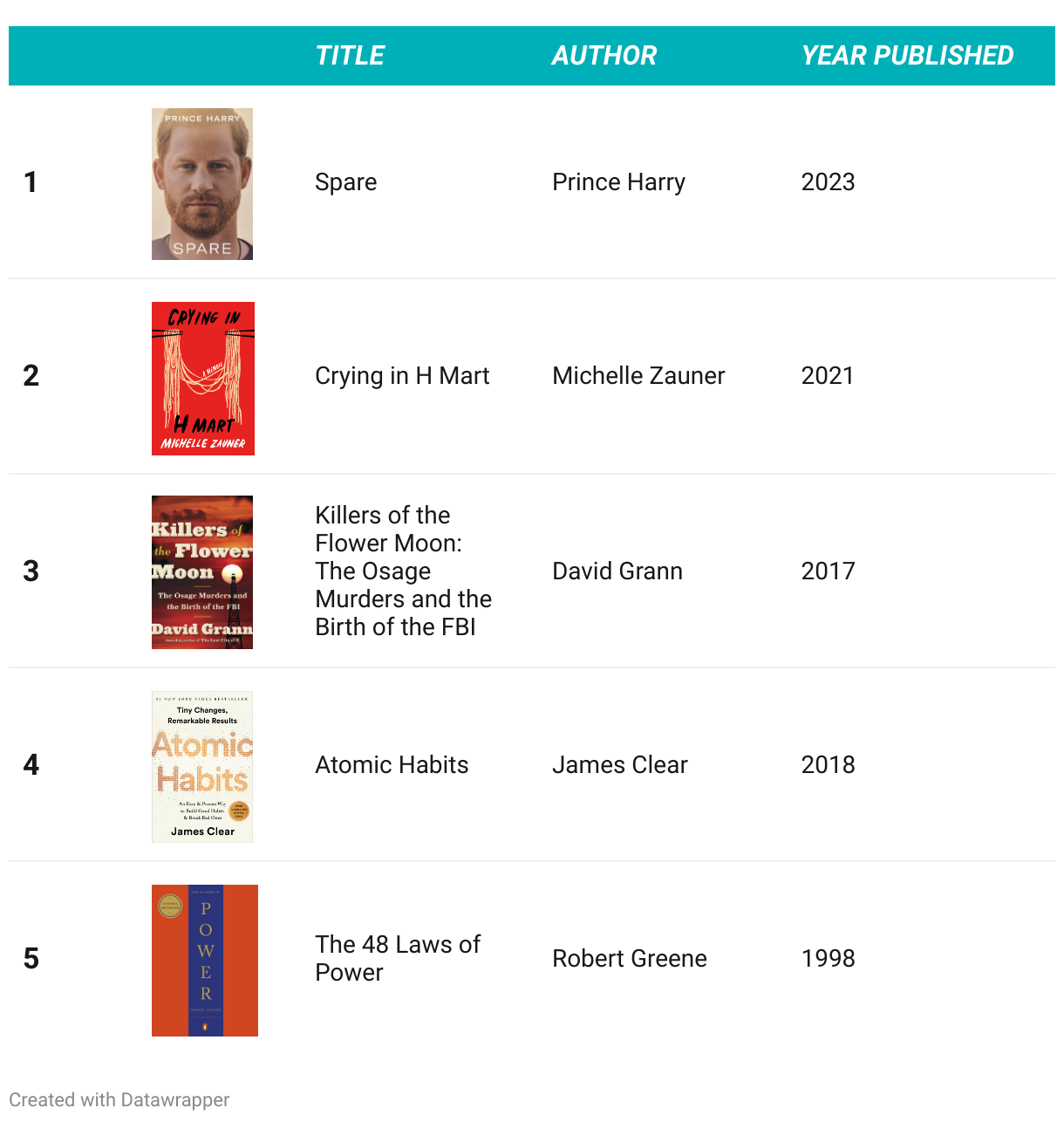Screen dimensions: 1064x1122
Task: Click author name Robert Greene
Action: point(630,959)
